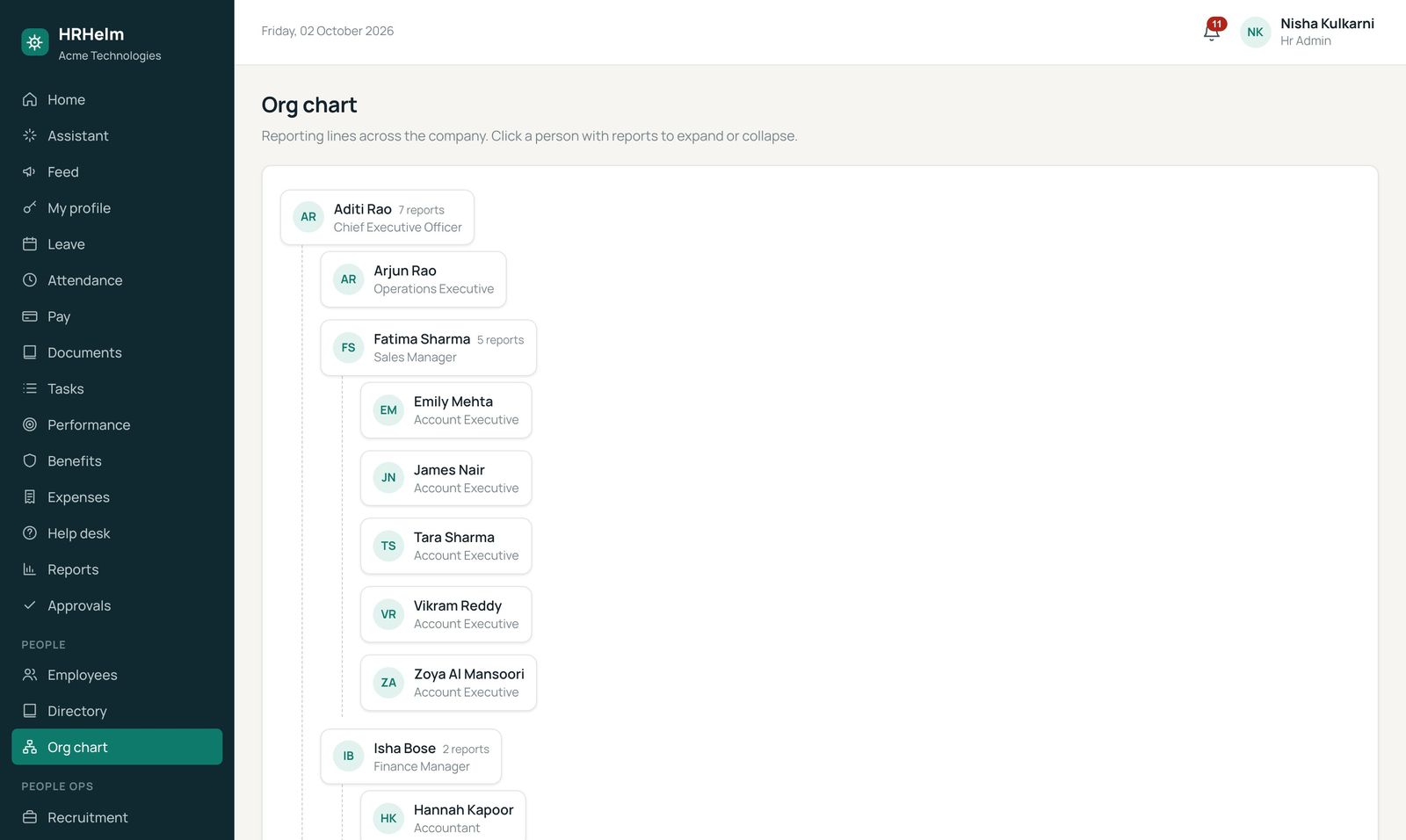Click the Expenses receipt icon

[30, 496]
